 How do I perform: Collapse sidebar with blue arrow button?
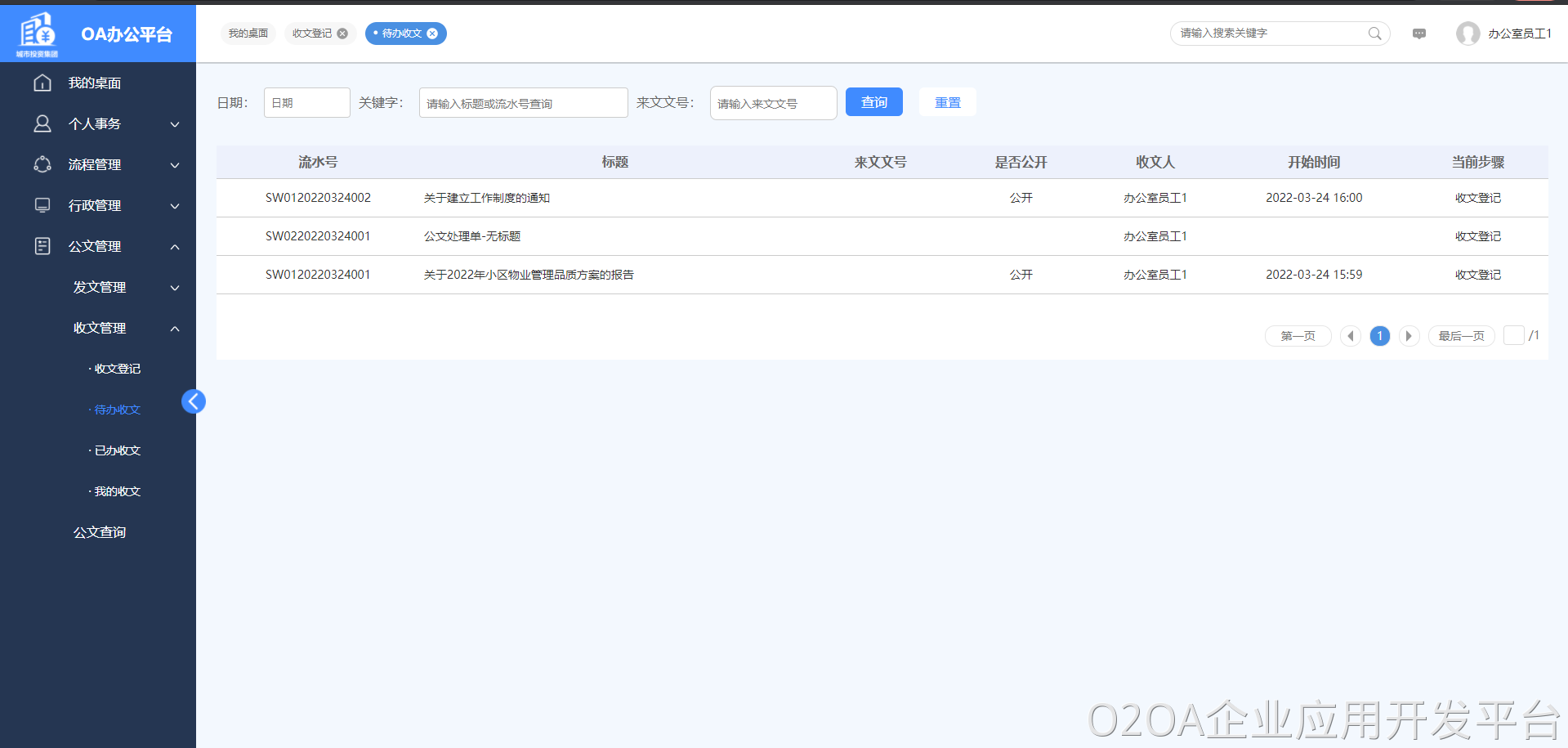[x=194, y=401]
